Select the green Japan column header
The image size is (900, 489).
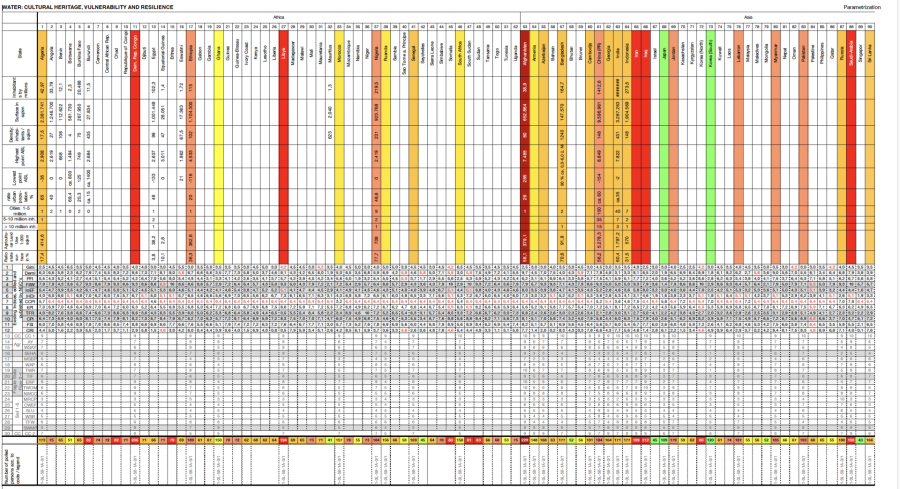click(662, 49)
